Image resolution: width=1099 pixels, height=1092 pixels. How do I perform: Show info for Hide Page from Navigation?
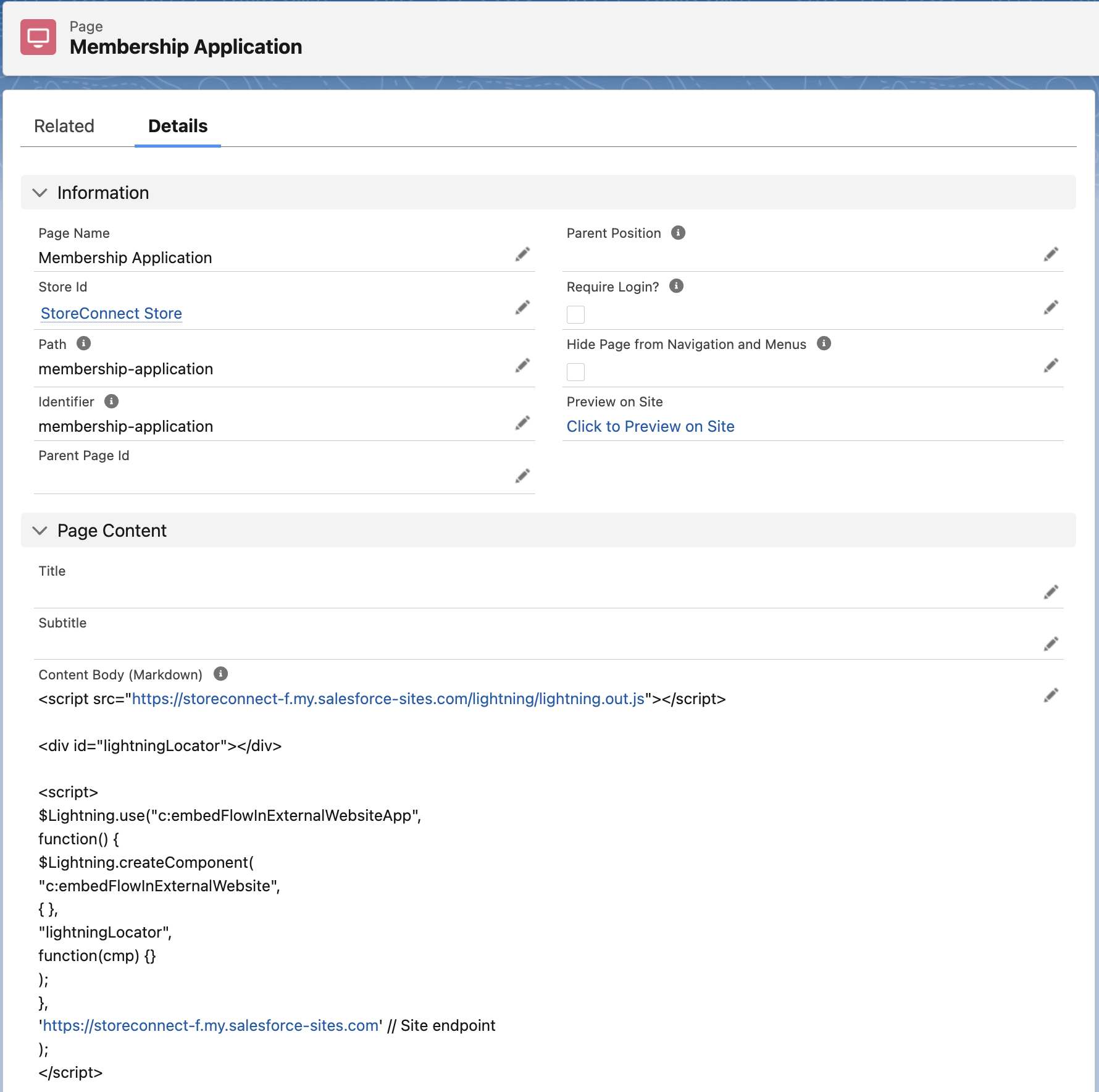pos(824,343)
